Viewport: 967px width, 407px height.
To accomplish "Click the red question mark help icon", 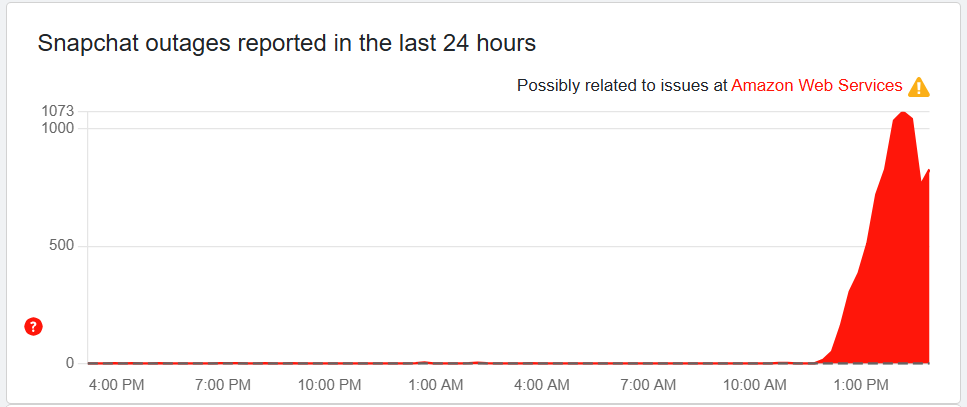I will pyautogui.click(x=34, y=326).
